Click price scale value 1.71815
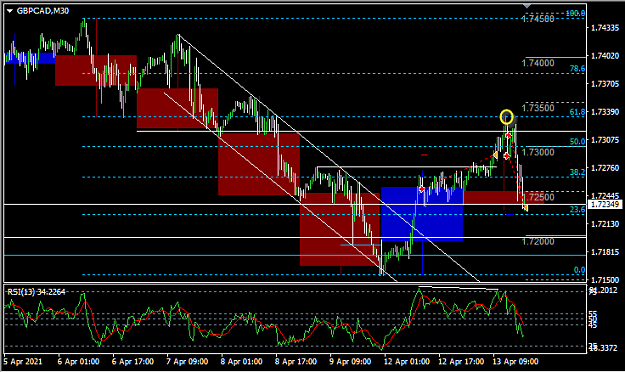625x372 pixels. point(605,252)
